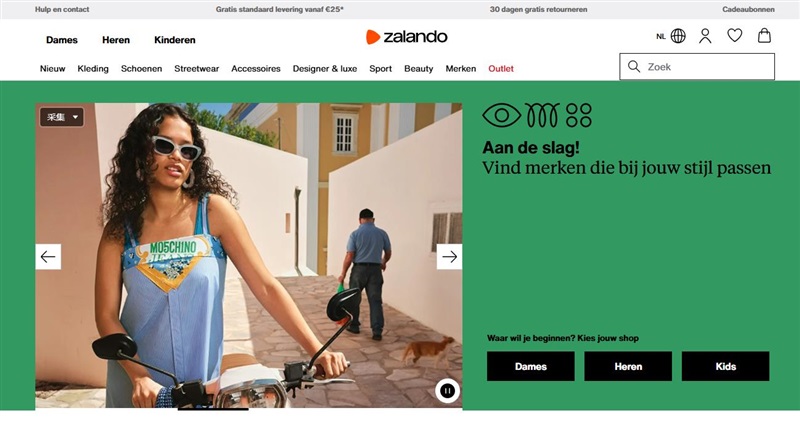Open the wishlist heart icon

click(x=735, y=36)
